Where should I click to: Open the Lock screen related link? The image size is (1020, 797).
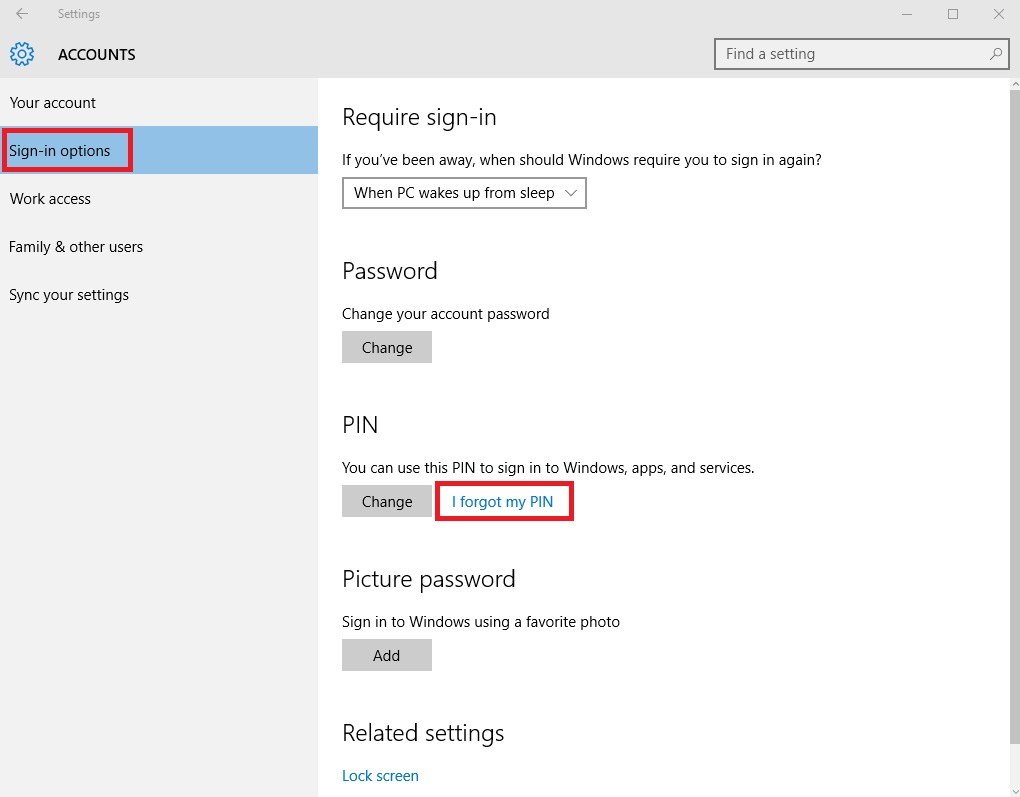380,776
